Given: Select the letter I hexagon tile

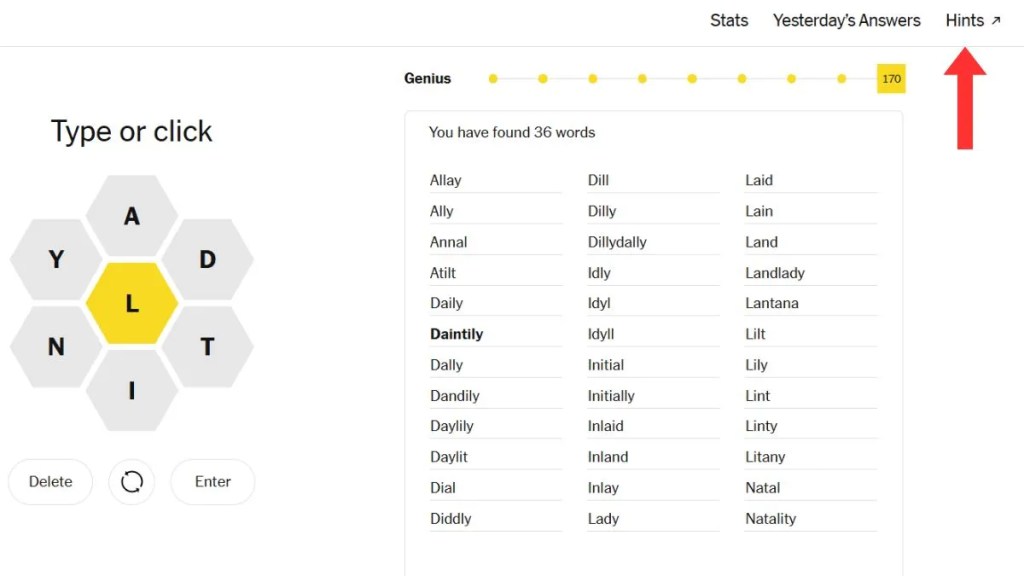Looking at the screenshot, I should click(131, 390).
